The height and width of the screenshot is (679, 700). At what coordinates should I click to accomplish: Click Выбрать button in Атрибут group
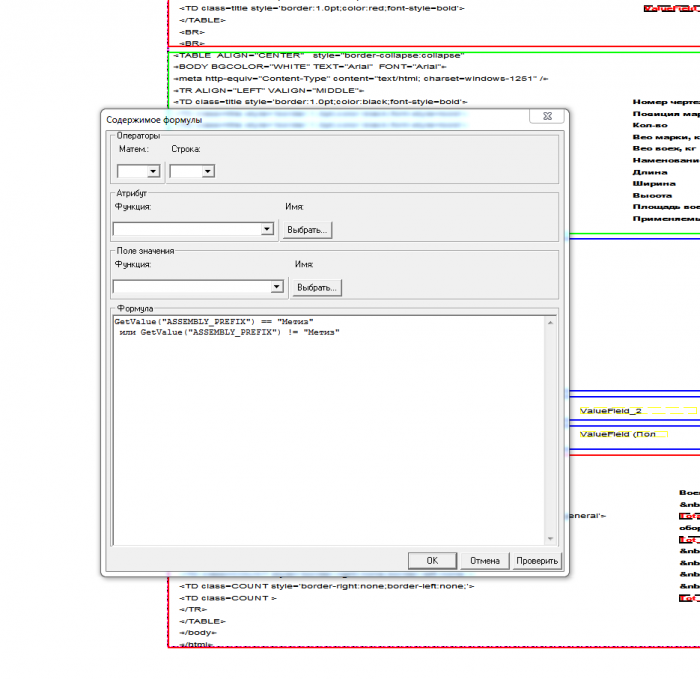pos(307,230)
